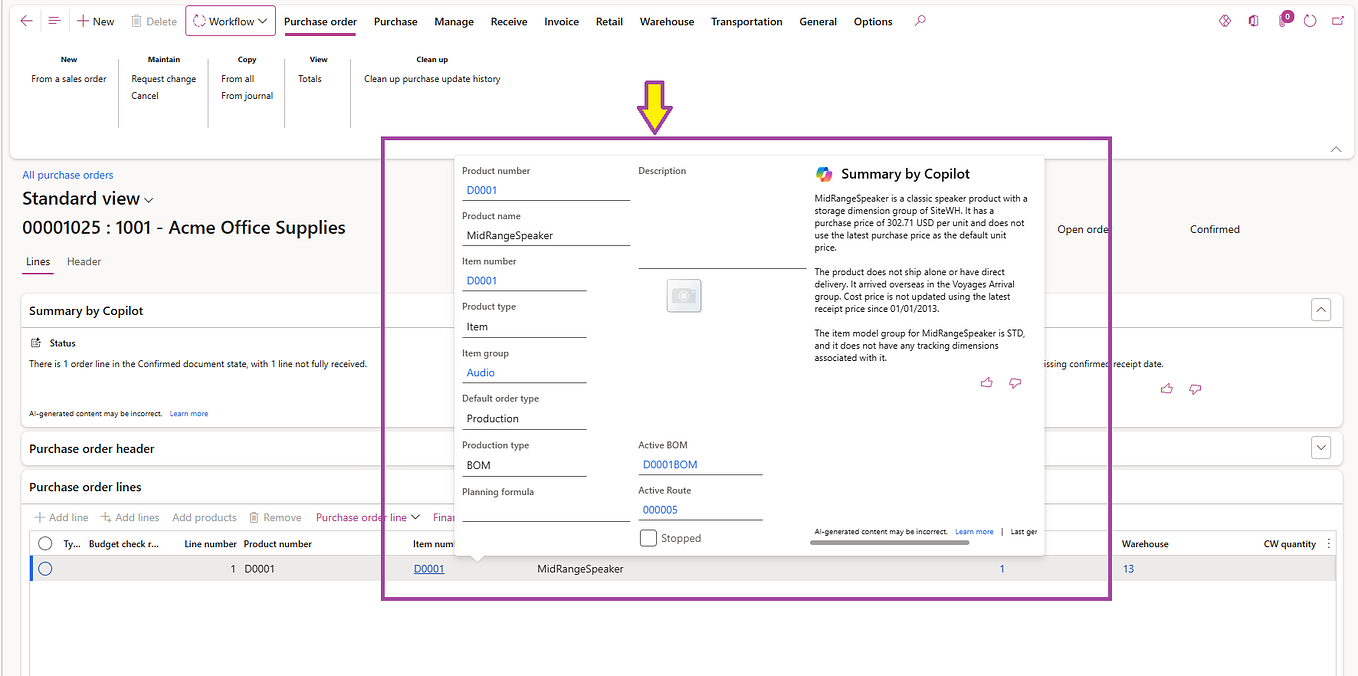Select the purchase order line row radio button
The width and height of the screenshot is (1358, 676).
coord(44,568)
